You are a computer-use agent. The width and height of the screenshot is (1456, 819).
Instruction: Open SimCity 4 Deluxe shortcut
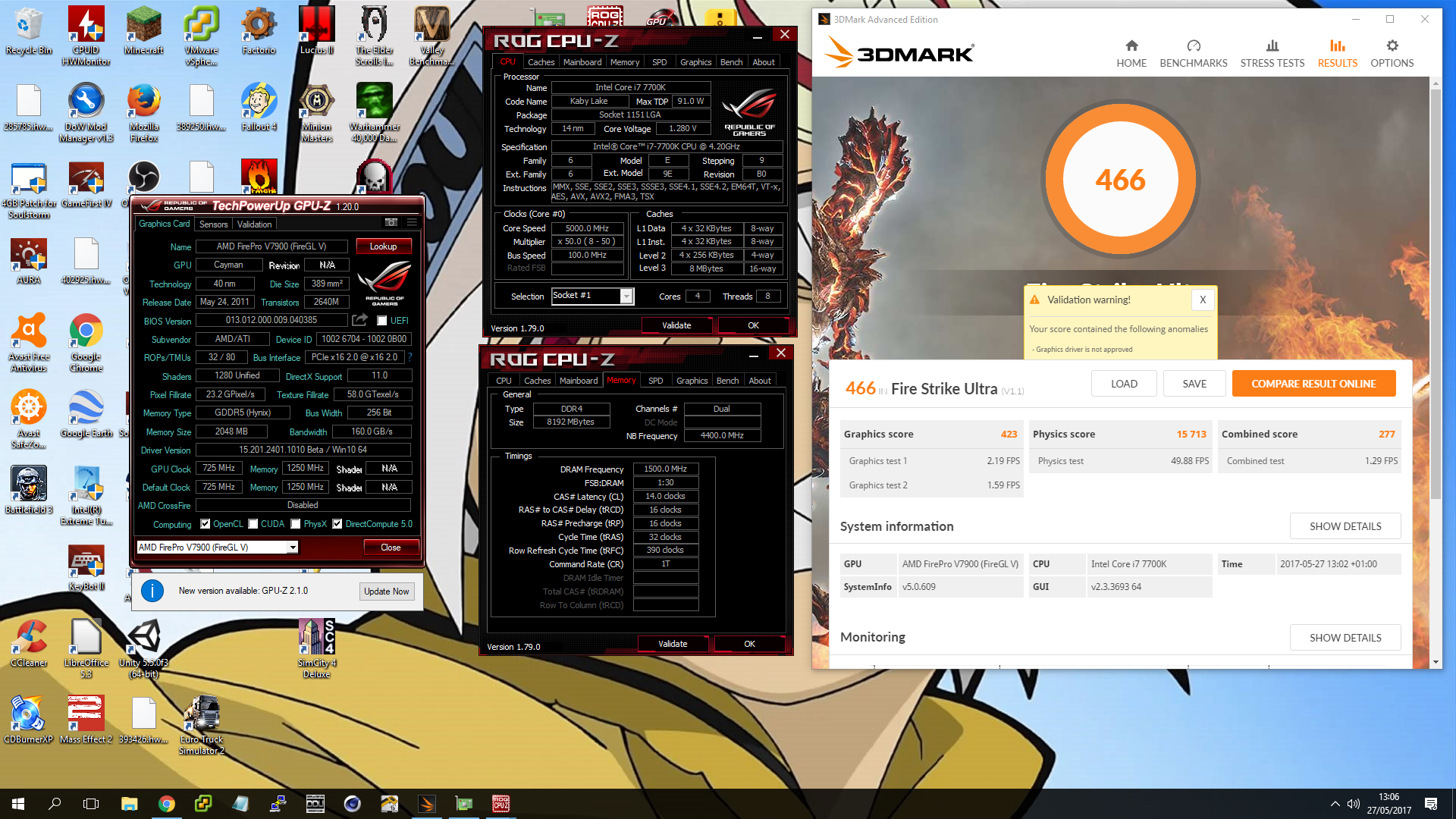(317, 648)
